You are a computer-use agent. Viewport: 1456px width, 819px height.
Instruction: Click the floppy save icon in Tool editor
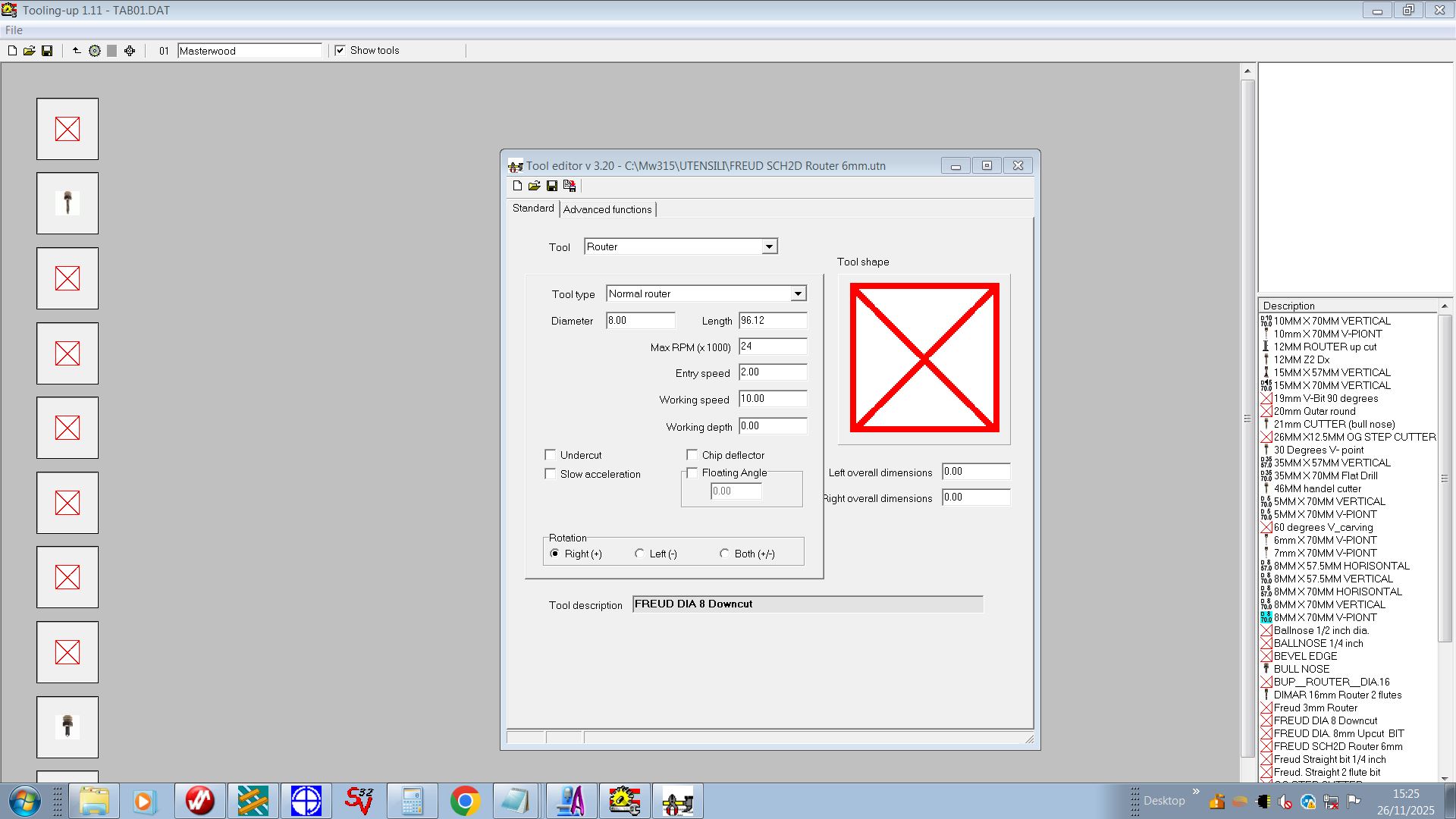tap(552, 186)
